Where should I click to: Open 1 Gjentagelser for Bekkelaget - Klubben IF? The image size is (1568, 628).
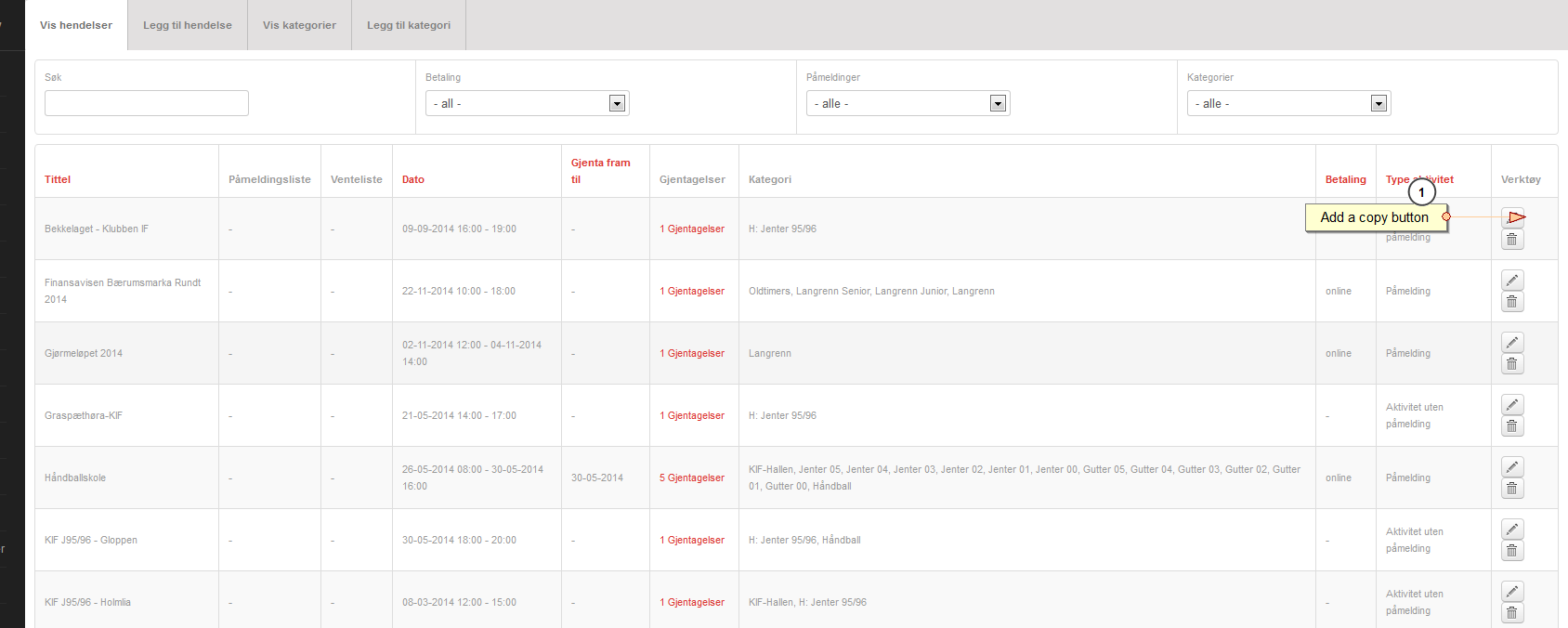[692, 229]
